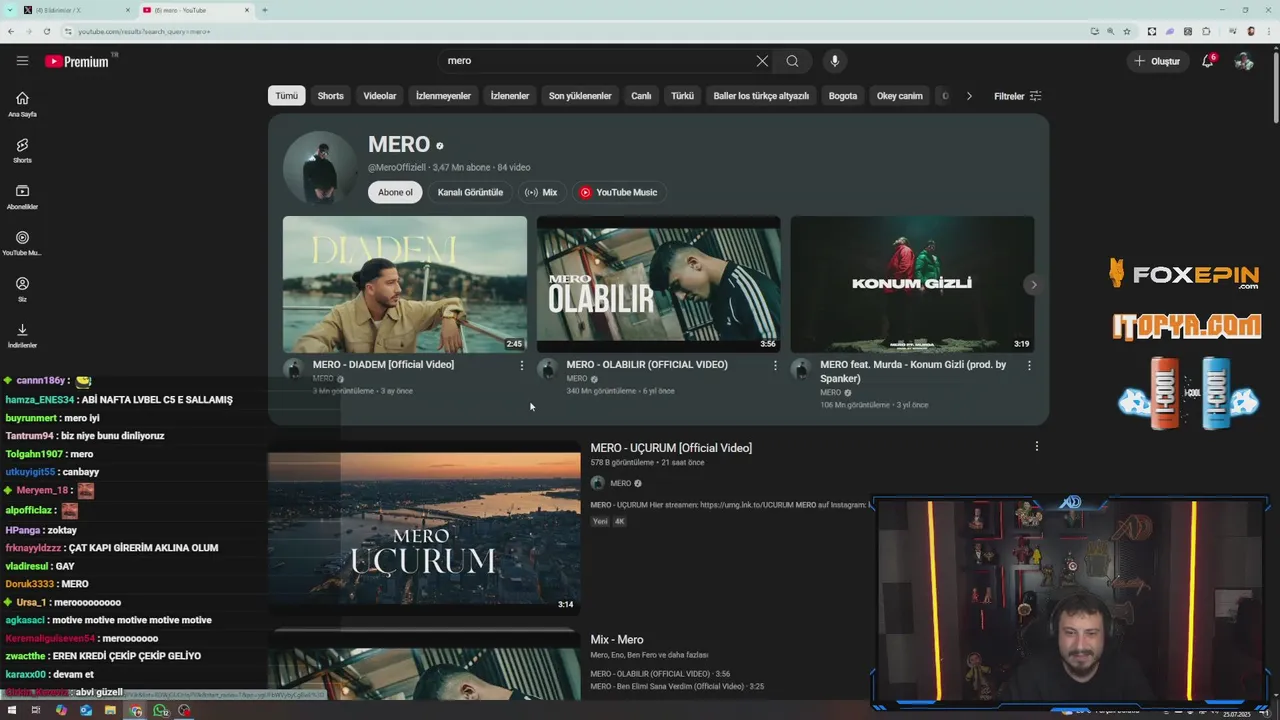
Task: Open MERO channel avatar picture
Action: coord(320,168)
